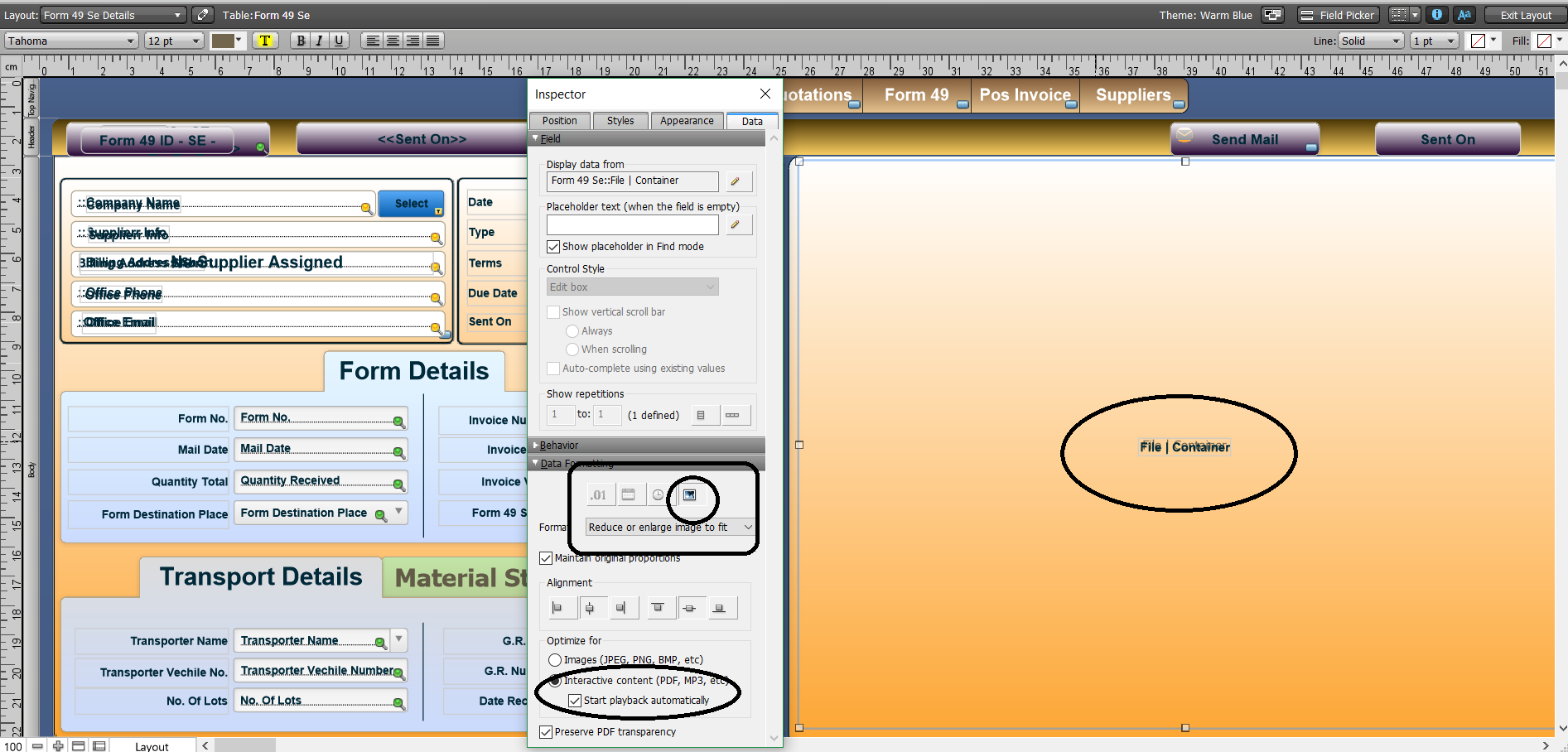
Task: Apply bold formatting
Action: [x=301, y=41]
